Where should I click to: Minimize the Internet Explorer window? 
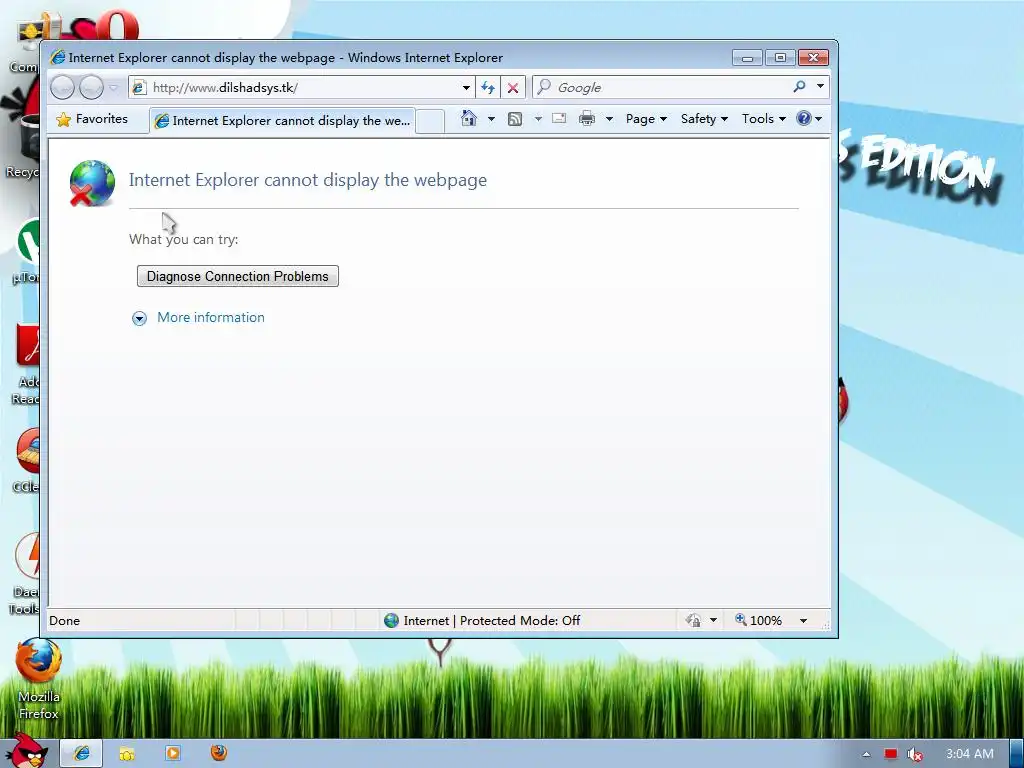click(x=747, y=58)
